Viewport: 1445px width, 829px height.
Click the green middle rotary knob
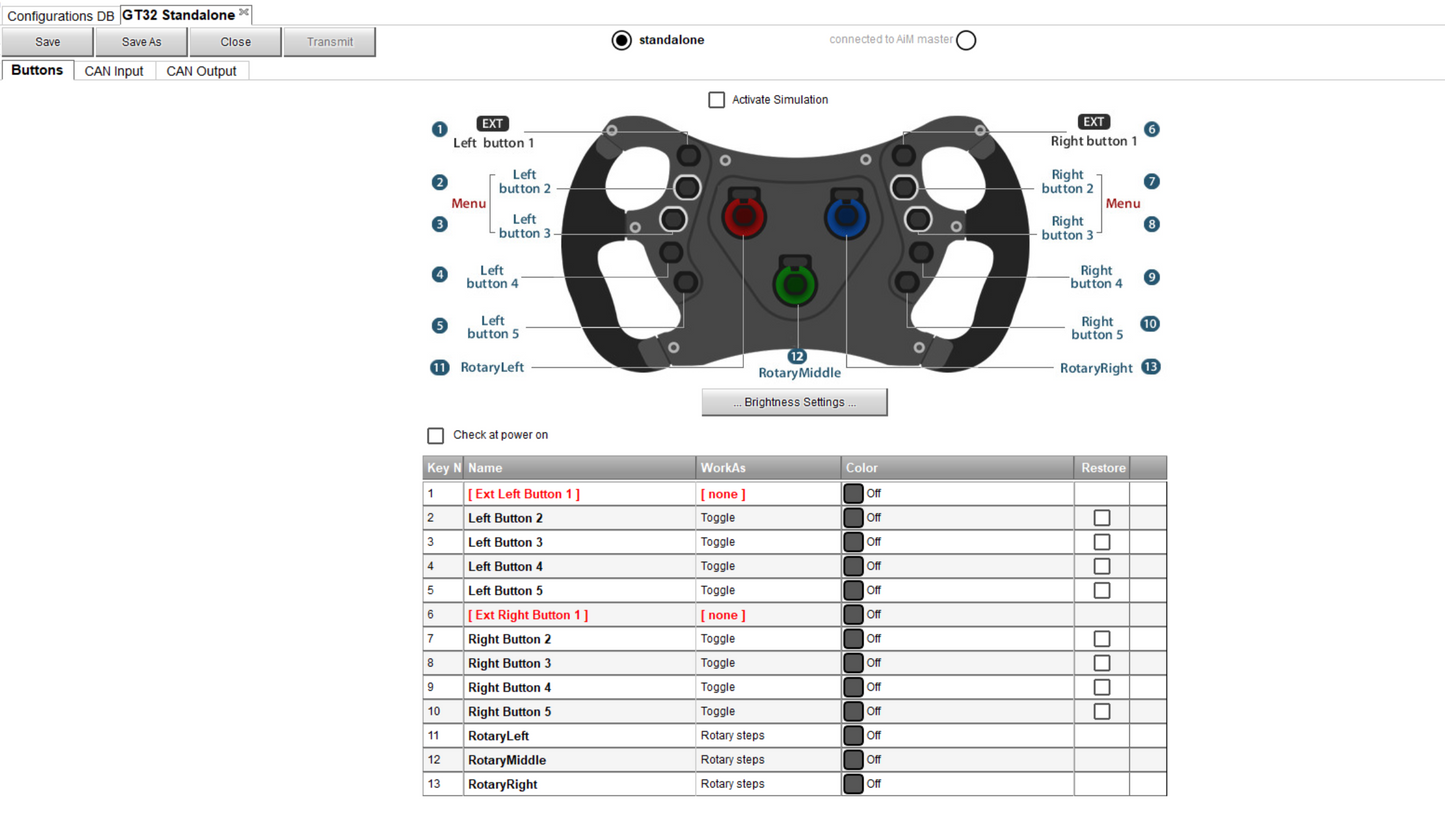(795, 286)
